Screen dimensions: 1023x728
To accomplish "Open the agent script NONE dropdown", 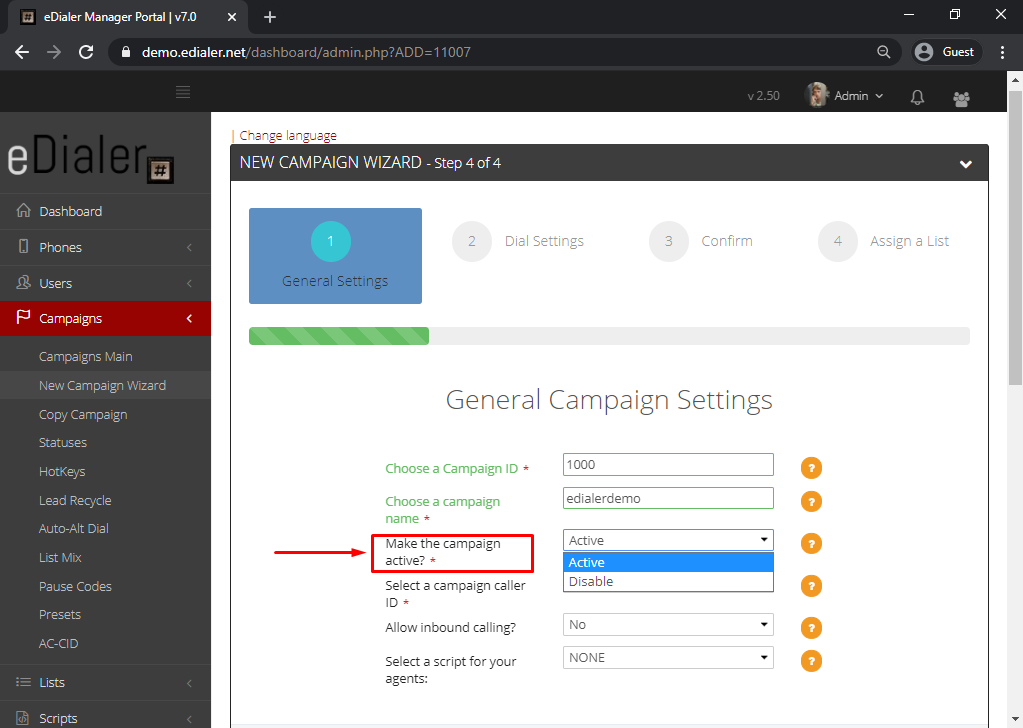I will point(667,658).
